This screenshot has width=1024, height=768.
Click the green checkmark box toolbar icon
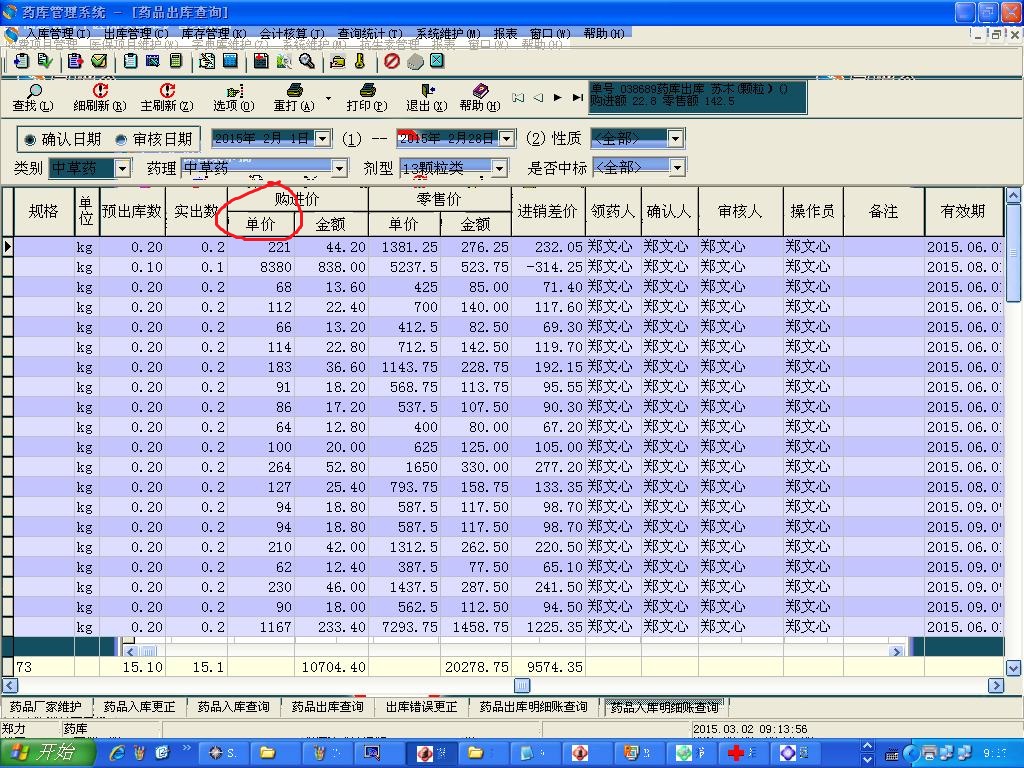[99, 61]
